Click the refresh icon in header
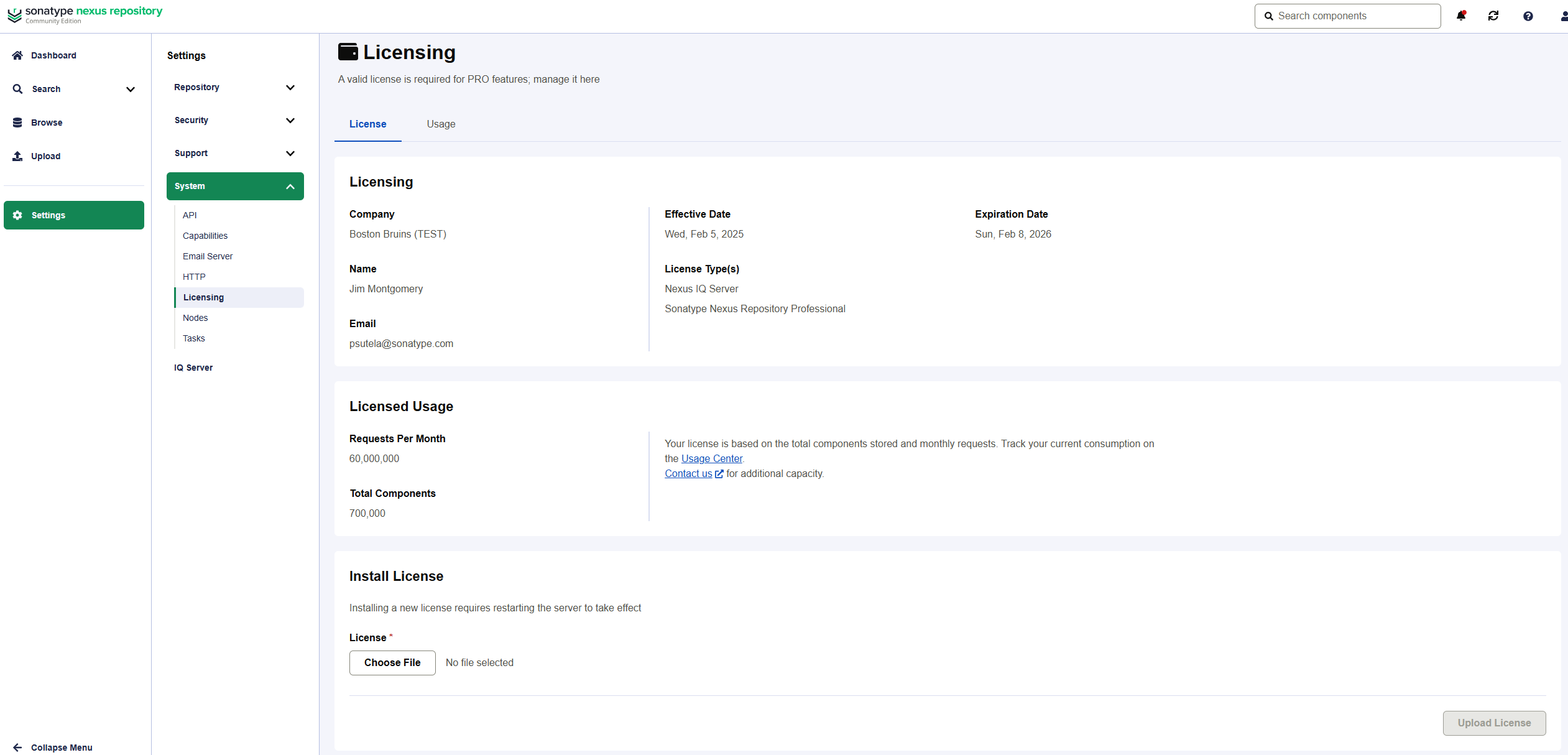This screenshot has width=1568, height=755. [1493, 16]
